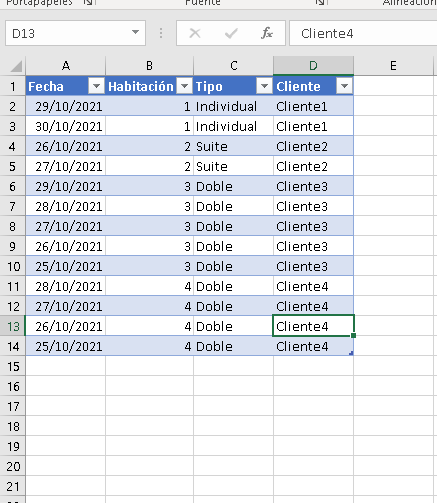Viewport: 437px width, 503px height.
Task: Select Cliente4 cell in row 11
Action: [x=313, y=286]
